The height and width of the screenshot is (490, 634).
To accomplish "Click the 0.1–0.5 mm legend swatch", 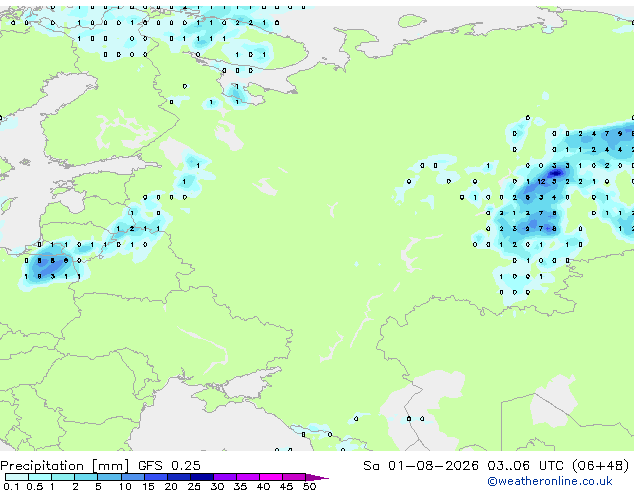I will coord(17,477).
